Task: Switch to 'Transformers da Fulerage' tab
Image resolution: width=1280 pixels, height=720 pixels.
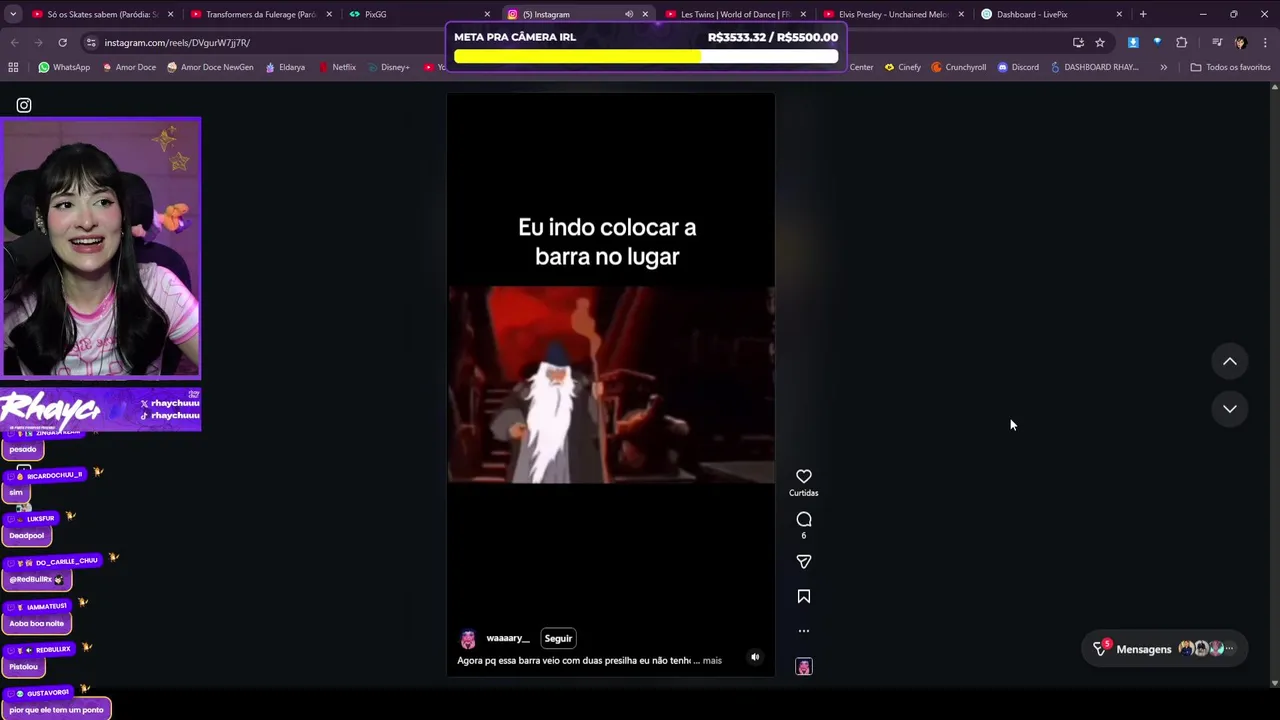Action: pos(260,14)
